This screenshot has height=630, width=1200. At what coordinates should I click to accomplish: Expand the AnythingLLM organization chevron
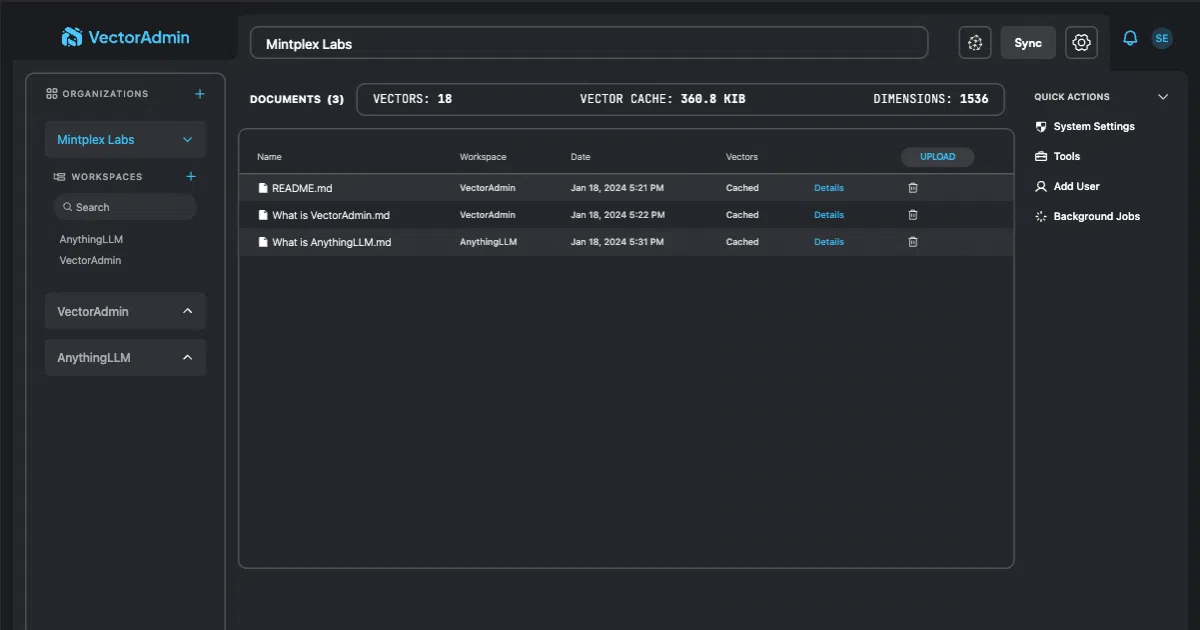point(187,357)
